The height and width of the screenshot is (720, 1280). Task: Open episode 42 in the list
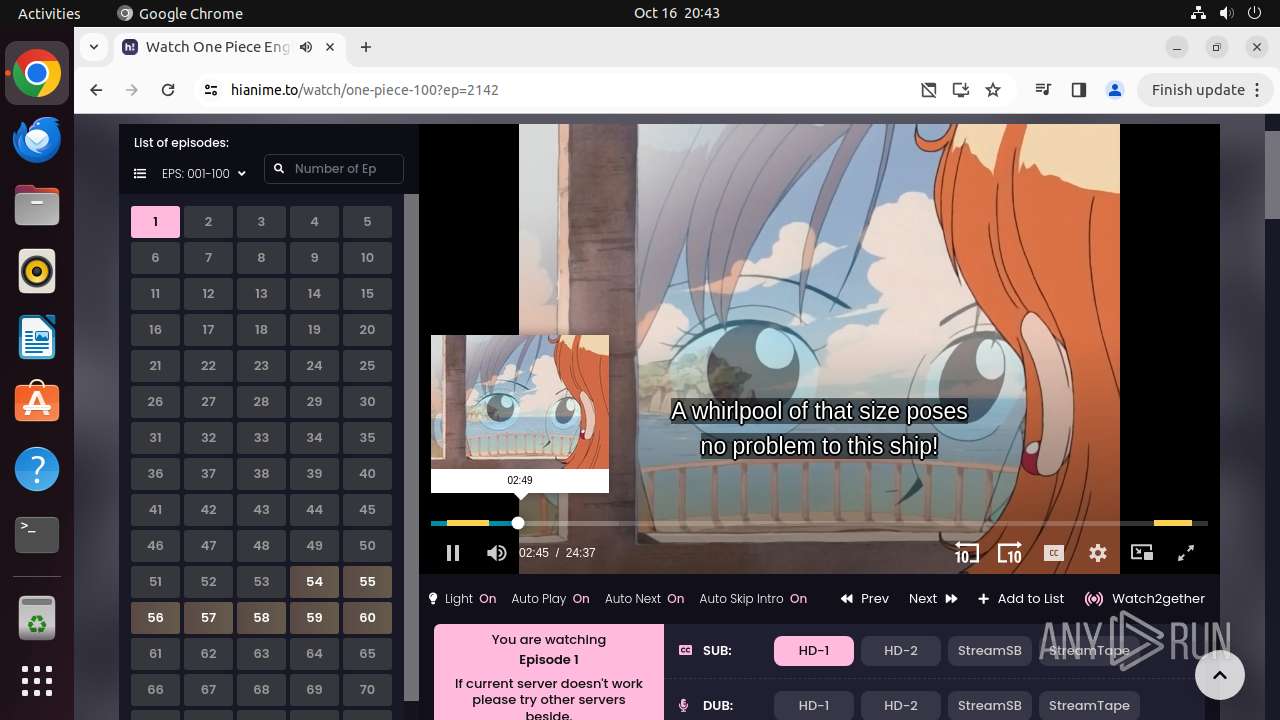(208, 510)
